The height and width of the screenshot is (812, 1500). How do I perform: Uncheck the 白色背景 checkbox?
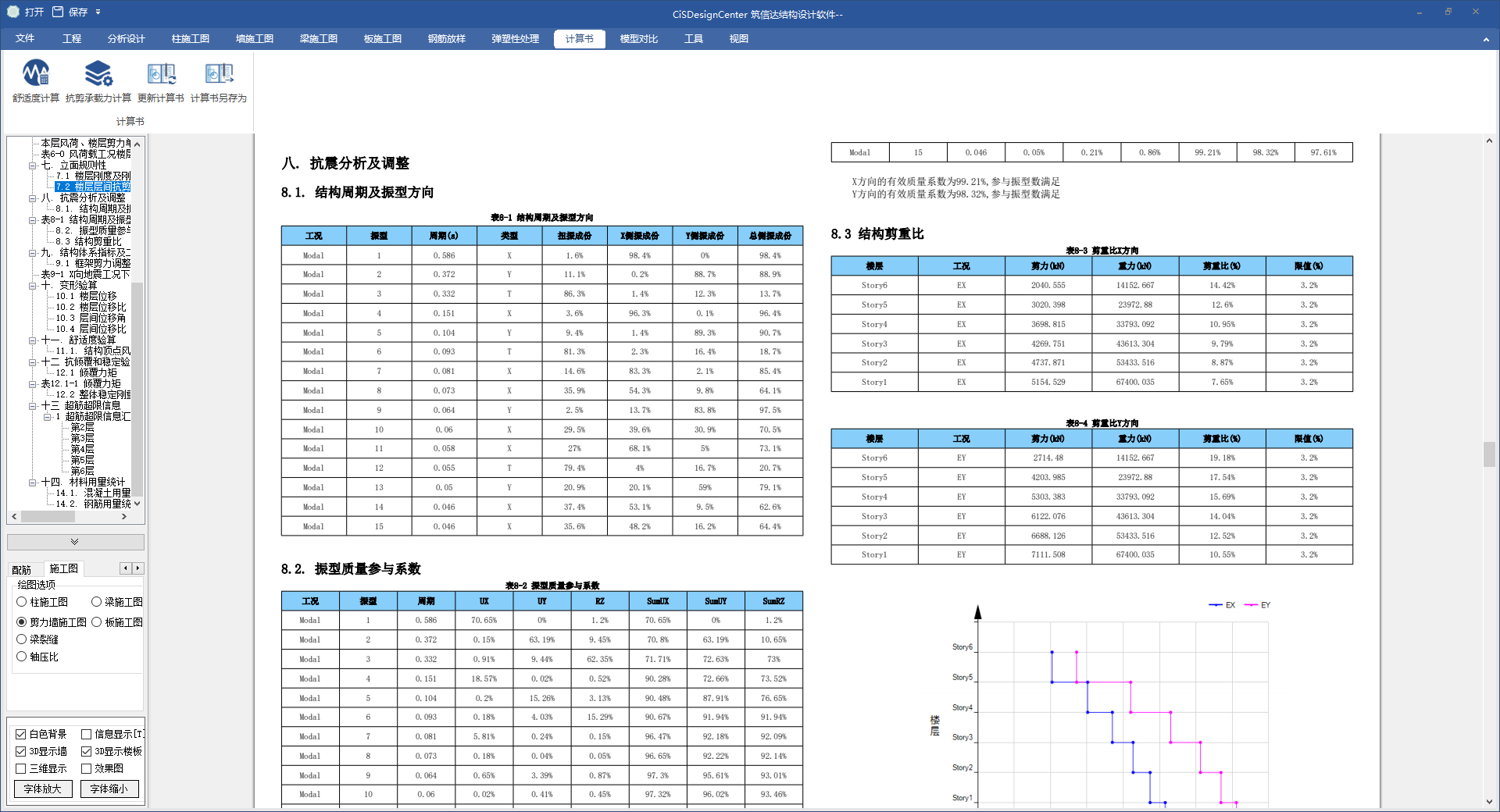click(21, 734)
